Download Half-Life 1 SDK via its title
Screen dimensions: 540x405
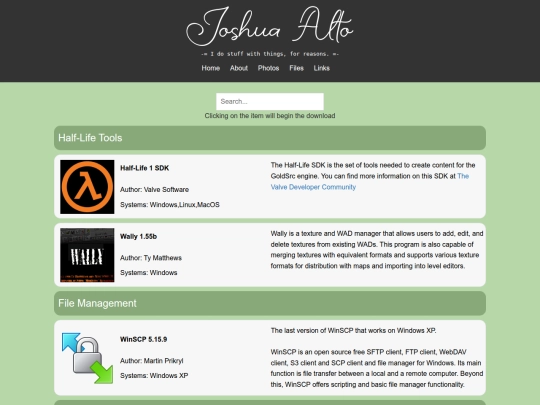click(x=145, y=168)
